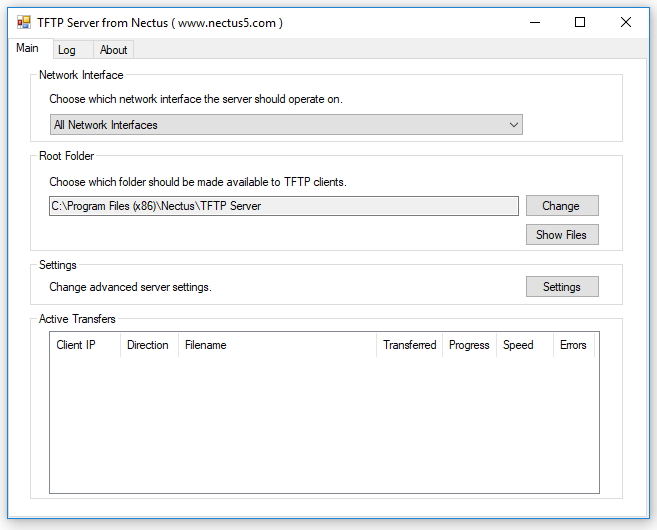The height and width of the screenshot is (530, 657).
Task: Click the root folder path field
Action: pos(284,206)
